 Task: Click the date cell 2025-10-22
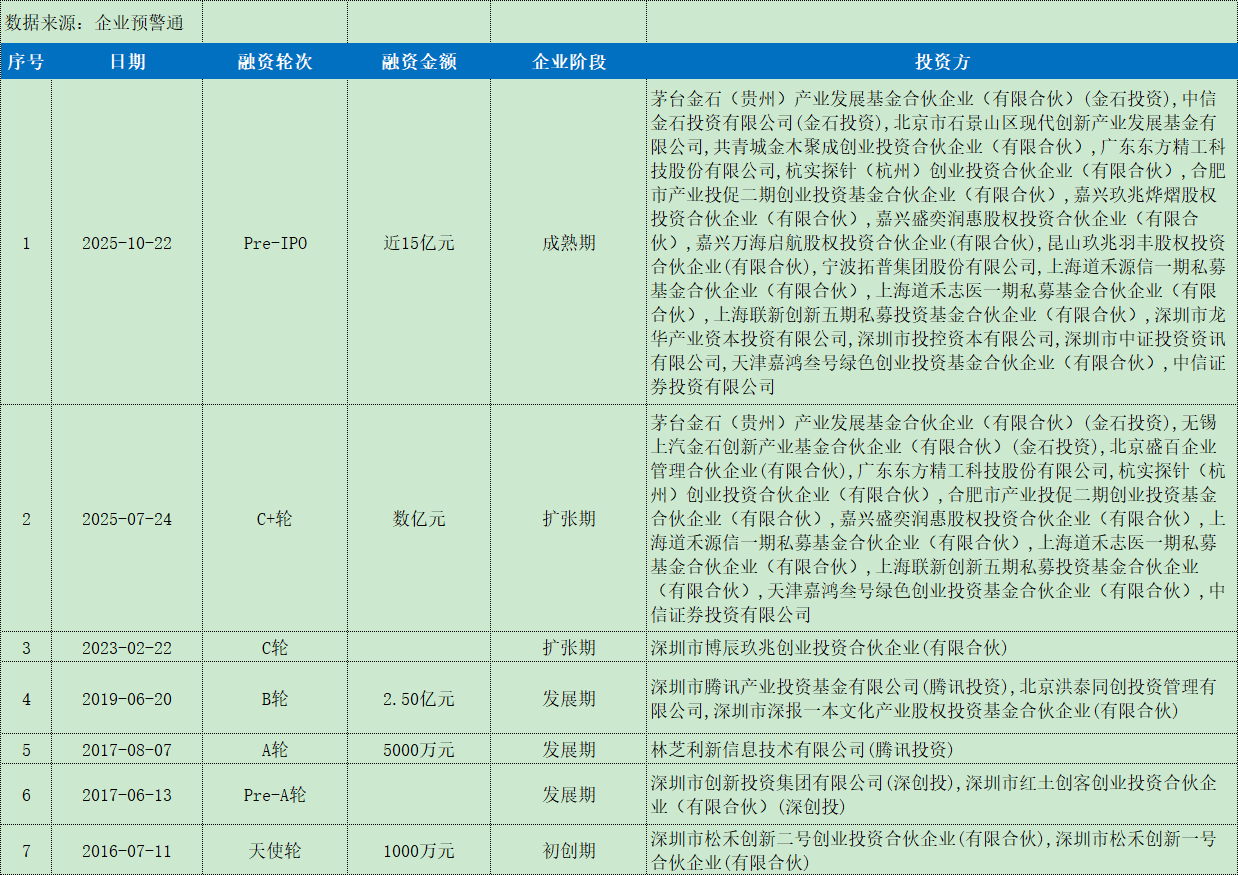[x=127, y=243]
